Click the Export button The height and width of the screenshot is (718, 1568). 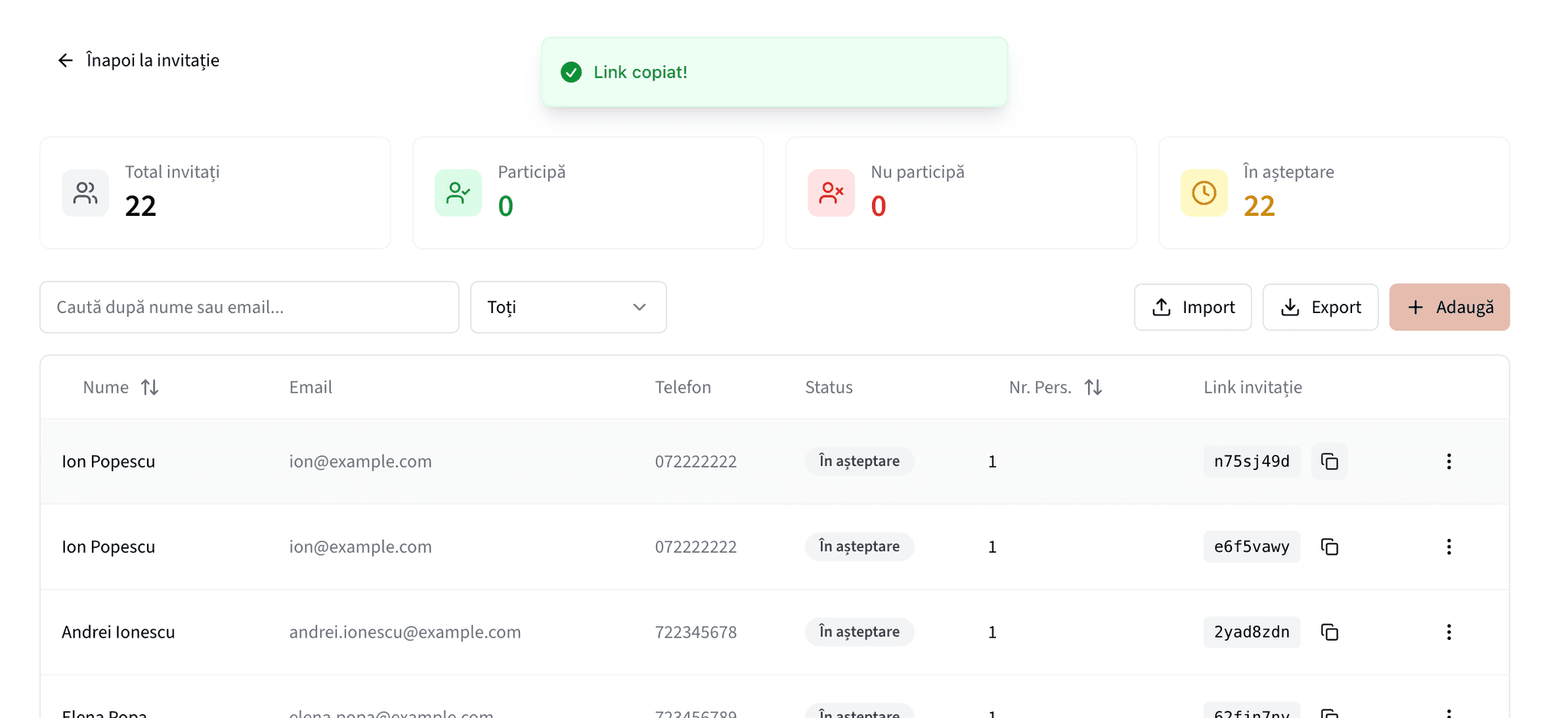1321,307
